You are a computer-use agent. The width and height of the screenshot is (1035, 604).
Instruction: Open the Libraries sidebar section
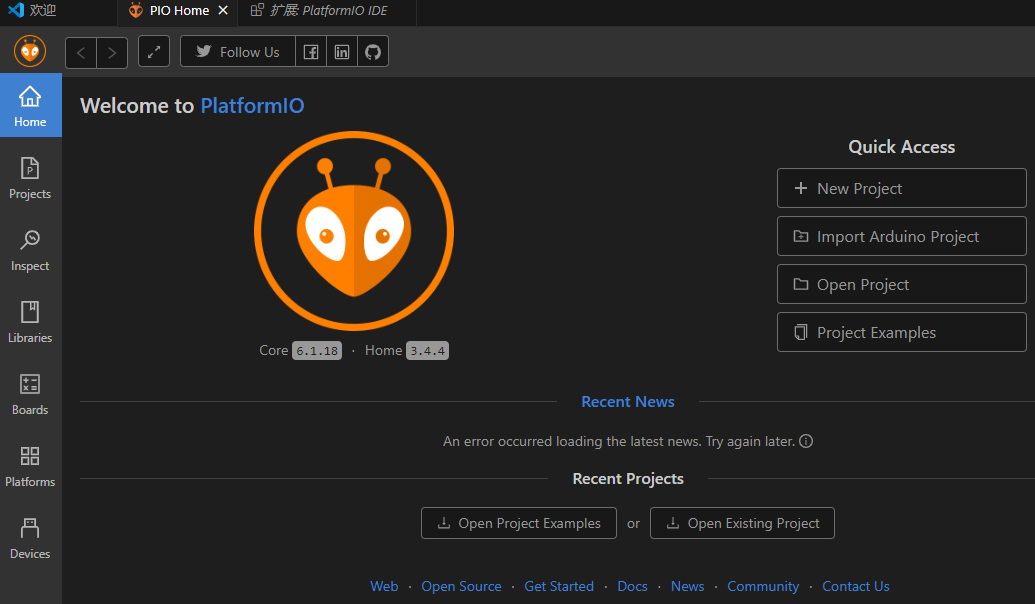pos(30,322)
